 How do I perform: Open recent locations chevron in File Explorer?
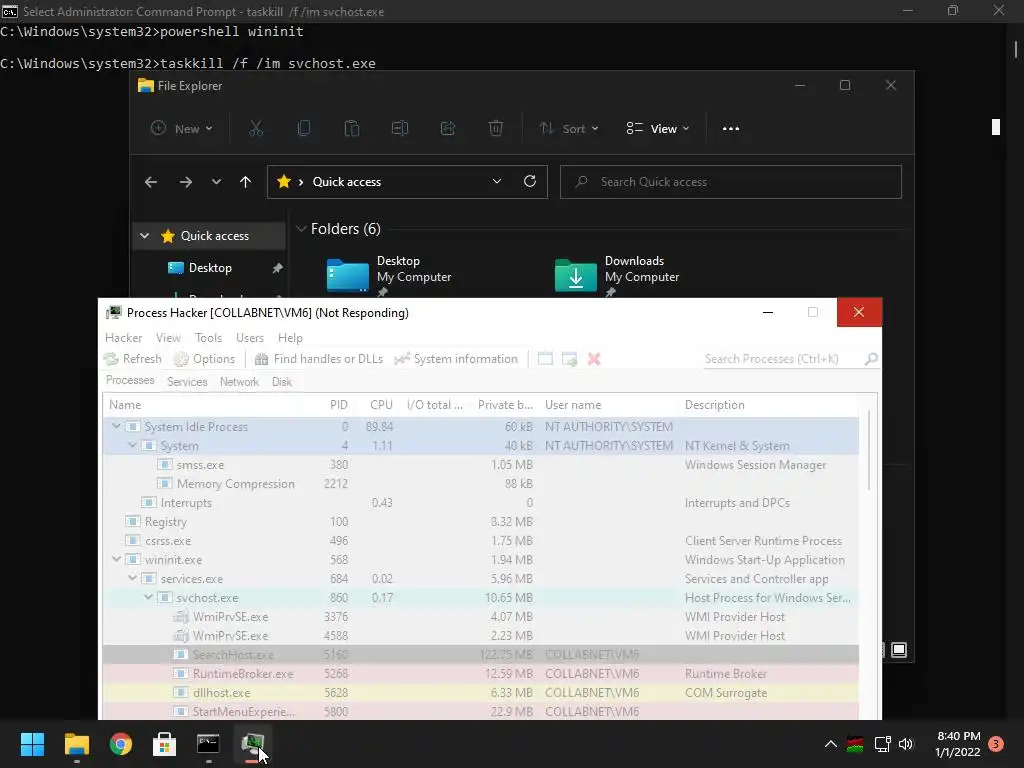(x=216, y=182)
